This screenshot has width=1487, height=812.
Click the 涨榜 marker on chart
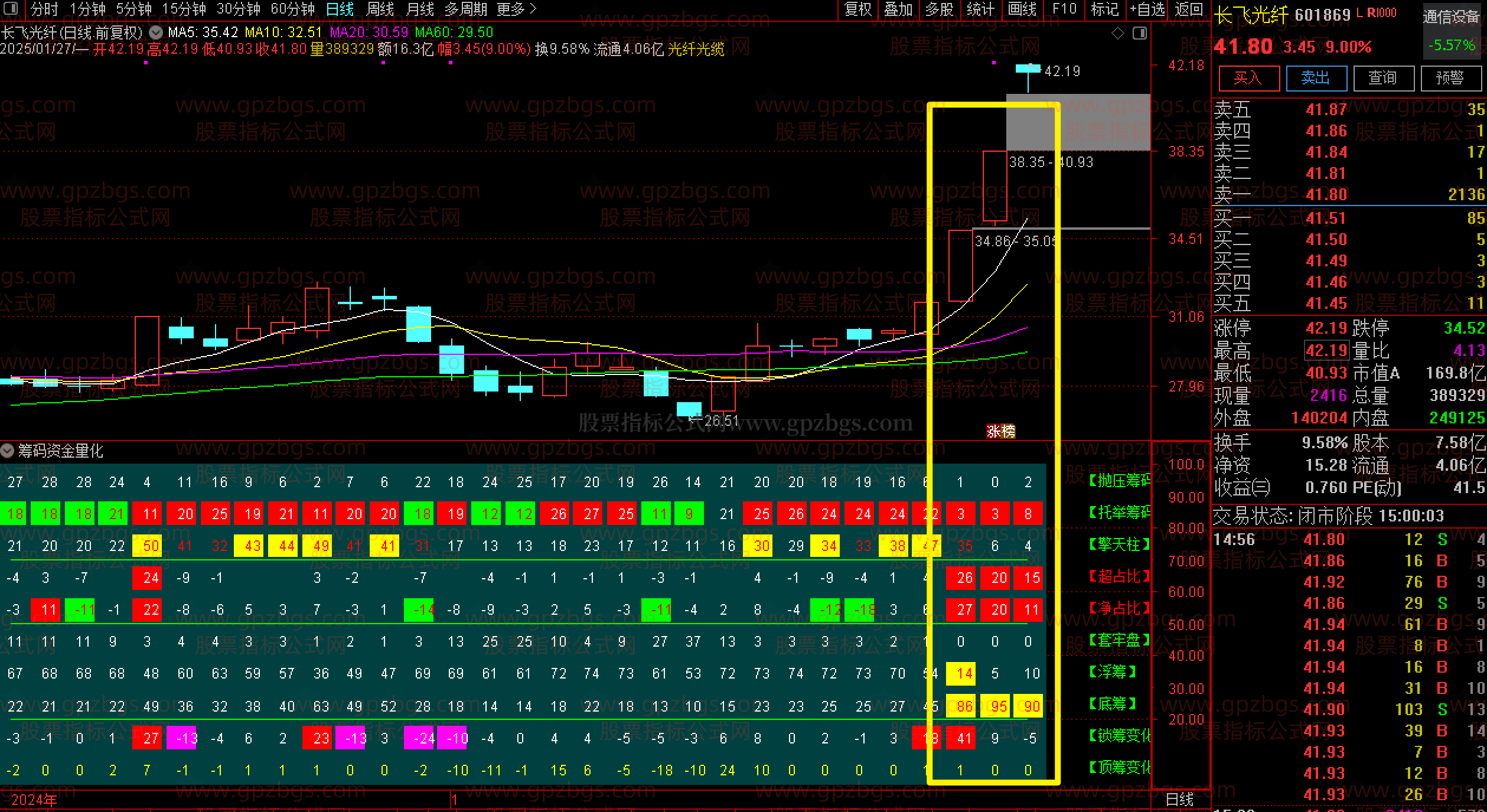(1001, 431)
